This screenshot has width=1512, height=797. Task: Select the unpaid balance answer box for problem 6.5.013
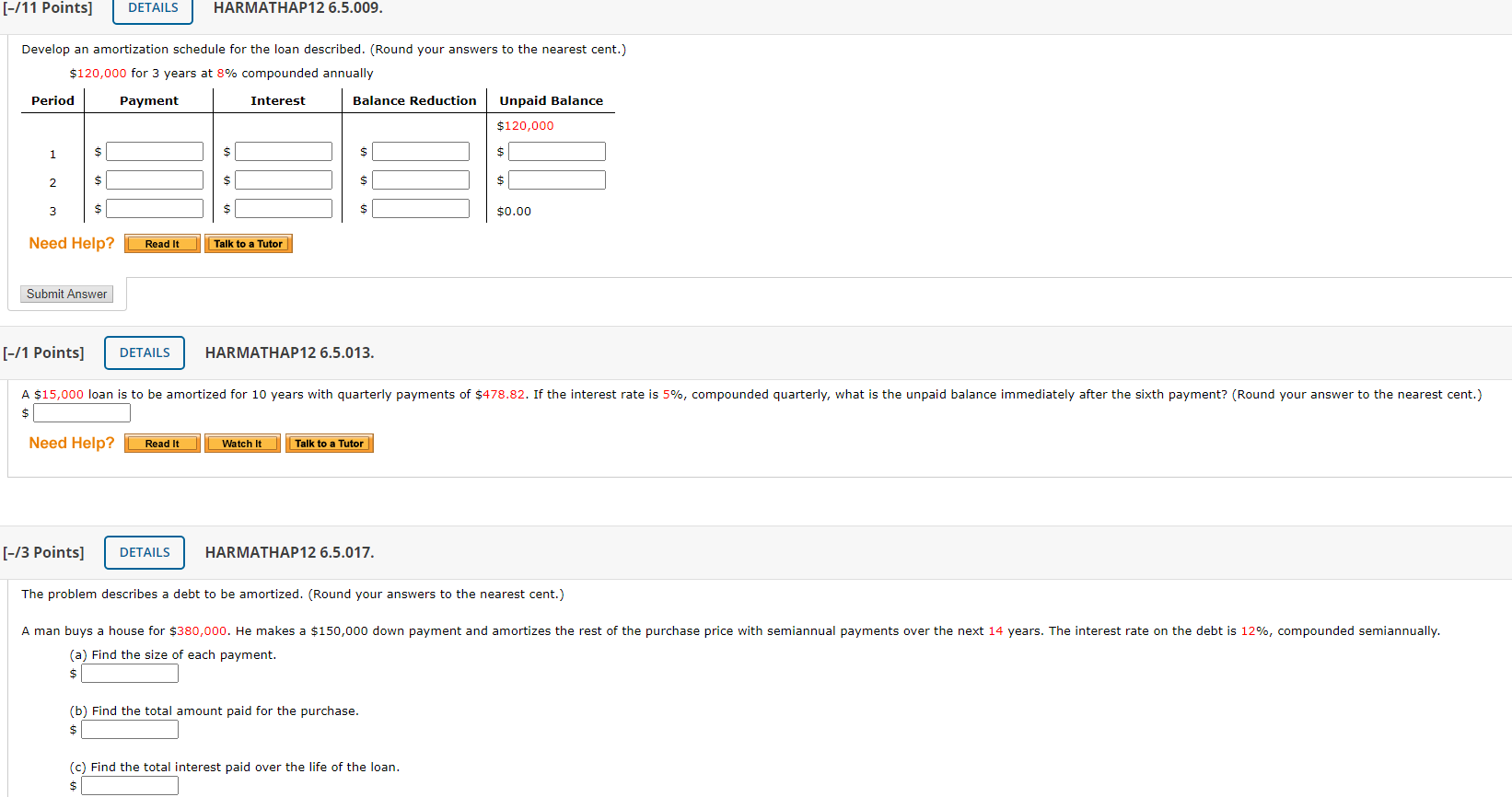point(81,412)
